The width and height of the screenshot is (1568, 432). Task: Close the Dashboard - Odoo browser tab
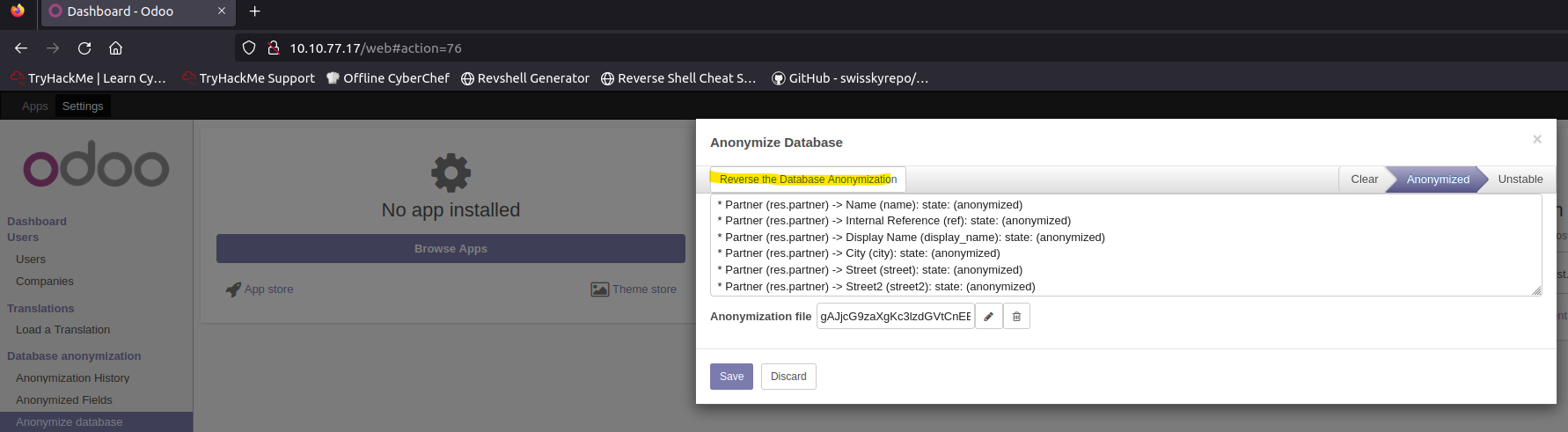click(222, 11)
